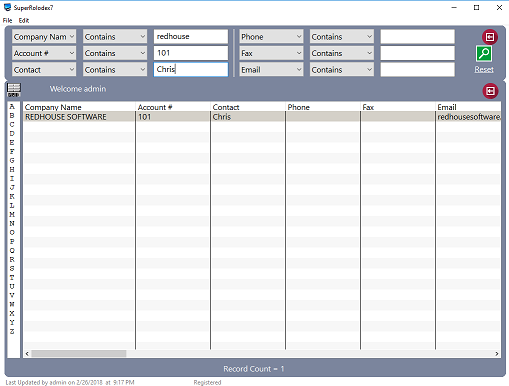Open the Email field selector dropdown
The image size is (509, 386).
pyautogui.click(x=271, y=70)
